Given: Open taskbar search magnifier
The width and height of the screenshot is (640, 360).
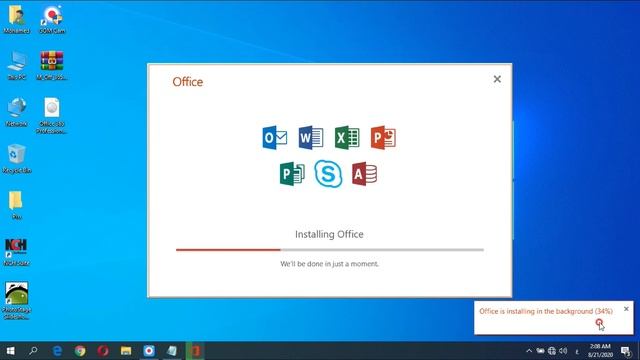Looking at the screenshot, I should (33, 351).
